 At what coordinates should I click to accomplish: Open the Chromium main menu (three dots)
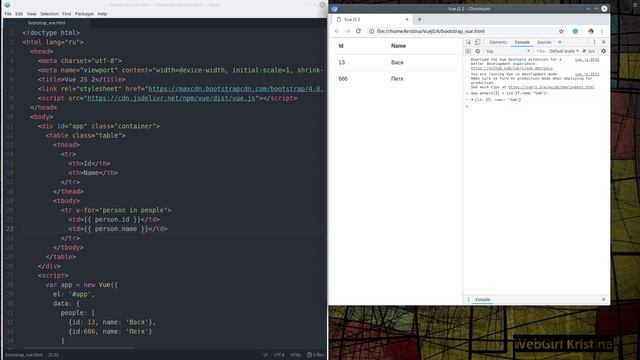click(602, 31)
